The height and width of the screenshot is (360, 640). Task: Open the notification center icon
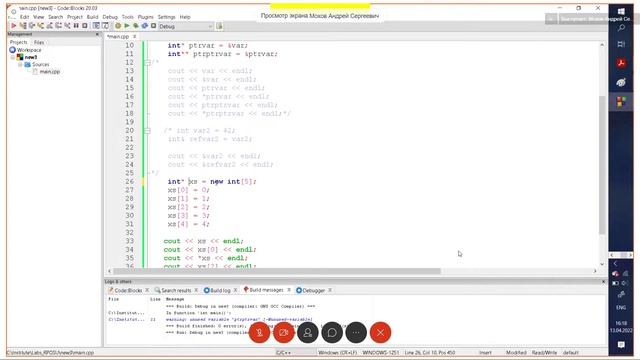(621, 345)
